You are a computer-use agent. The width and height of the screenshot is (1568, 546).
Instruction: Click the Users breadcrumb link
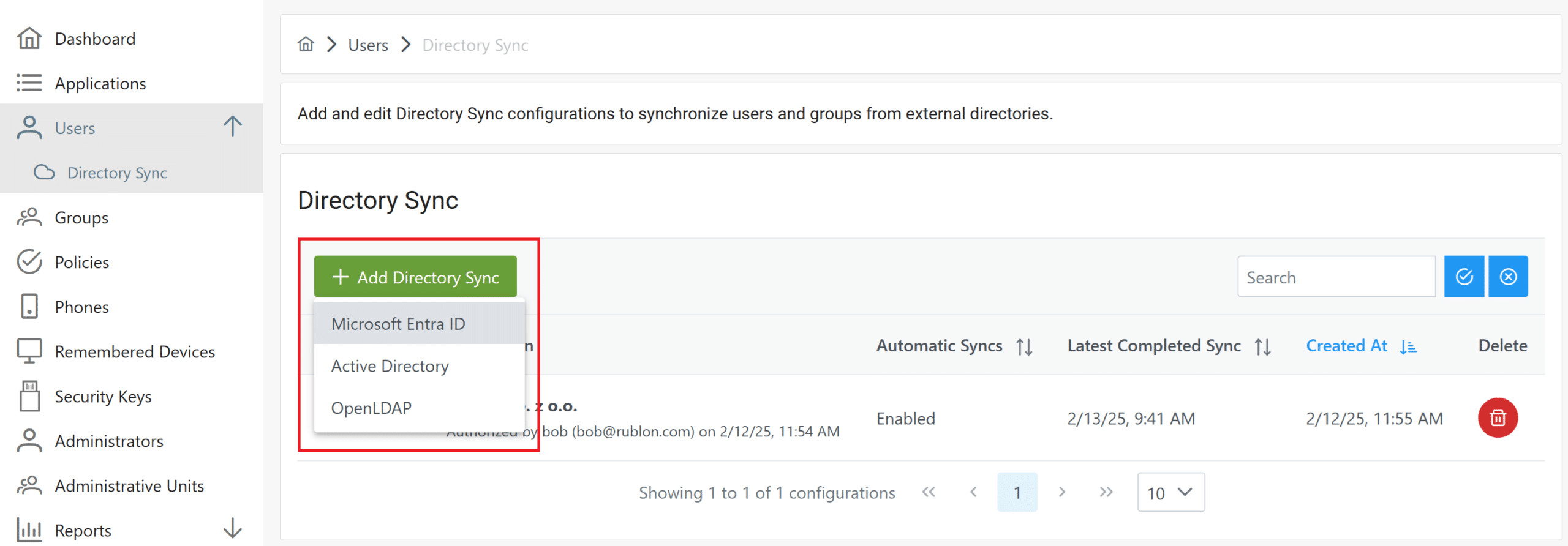click(368, 45)
